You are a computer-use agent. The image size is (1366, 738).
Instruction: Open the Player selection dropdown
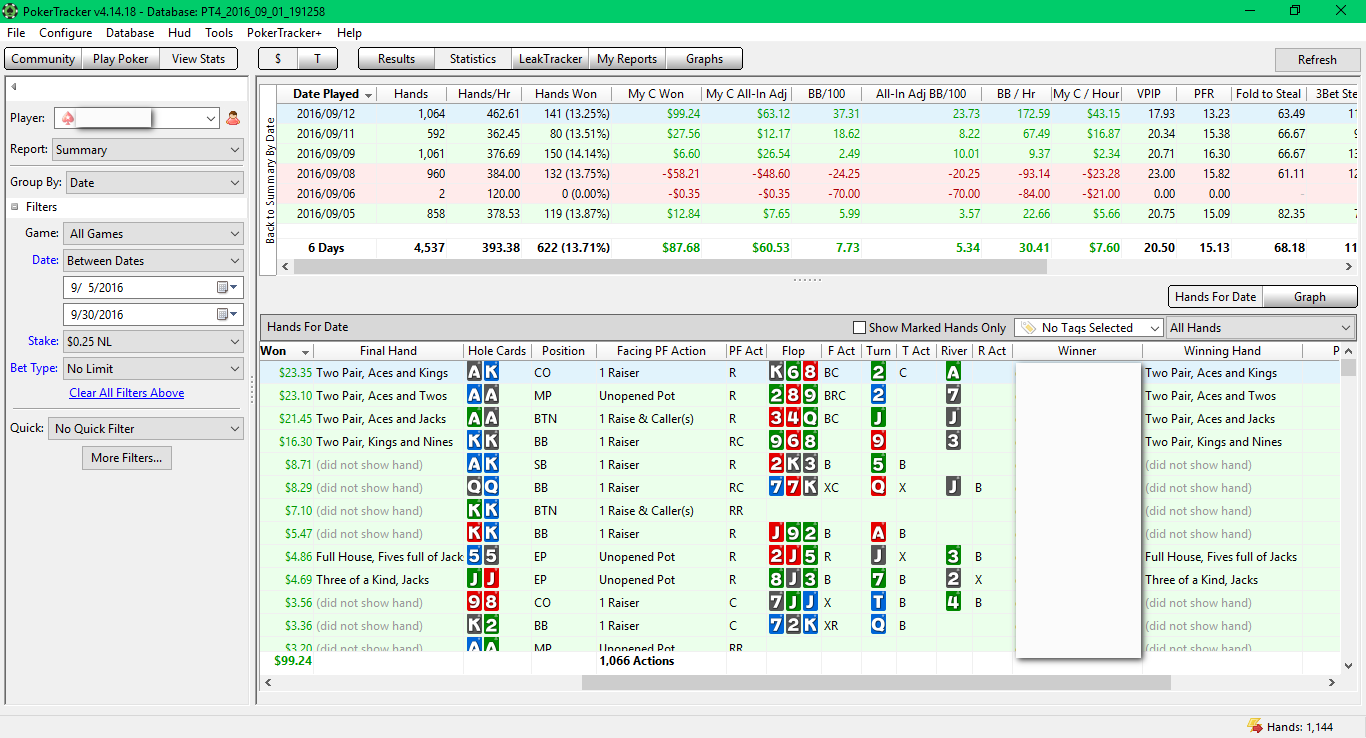pos(136,118)
